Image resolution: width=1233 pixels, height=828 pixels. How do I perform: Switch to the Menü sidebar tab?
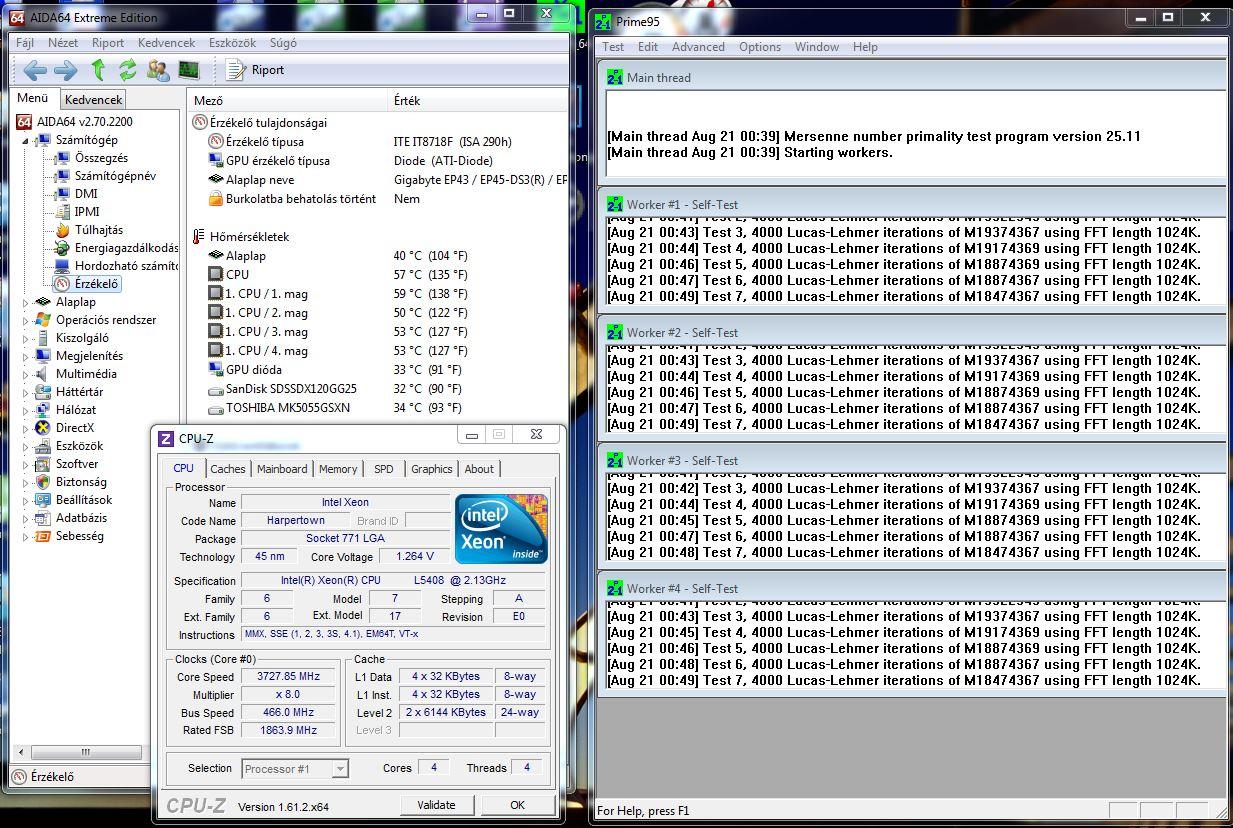click(x=33, y=98)
